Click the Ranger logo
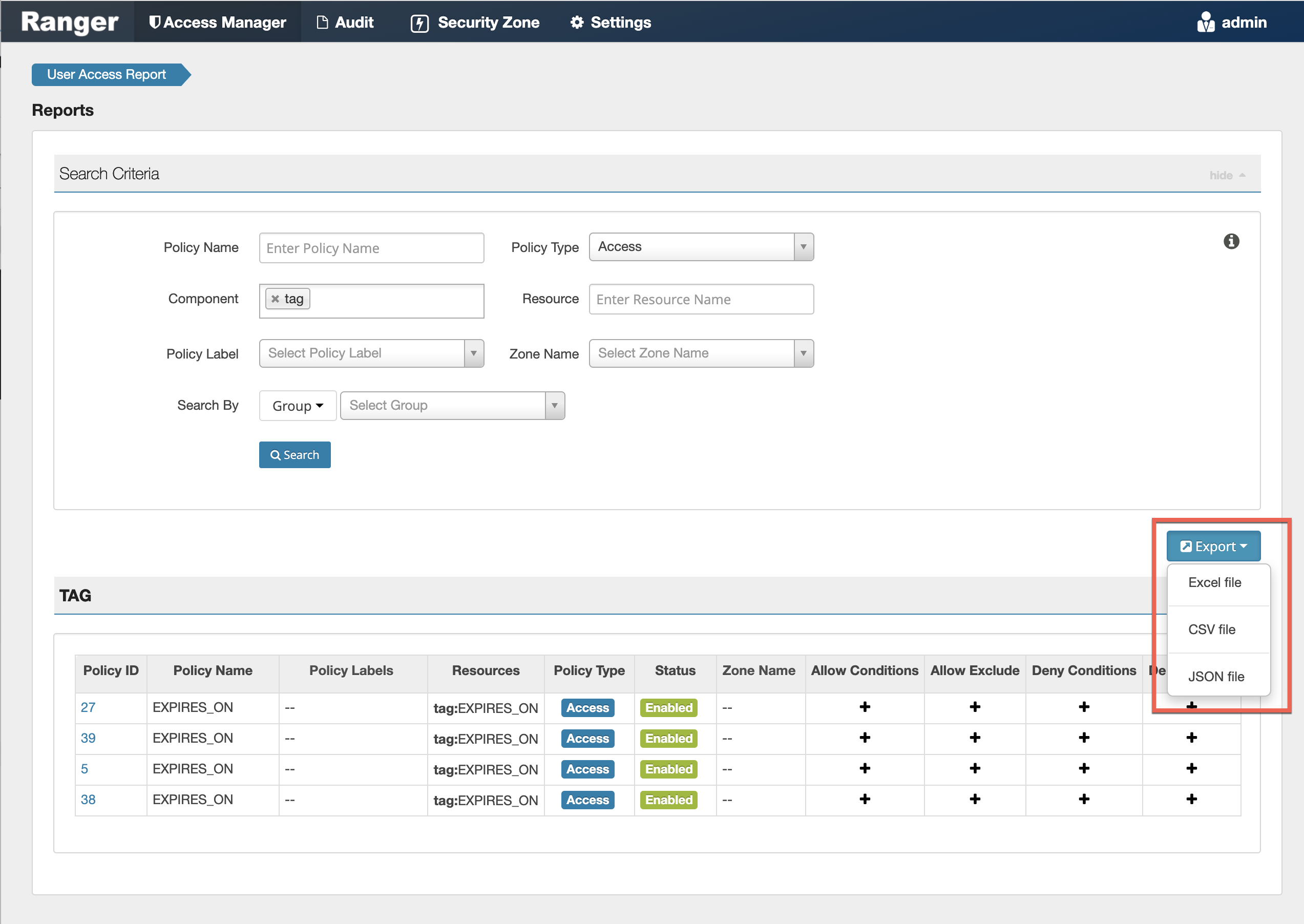Screen dimensions: 1304x924 (70, 23)
